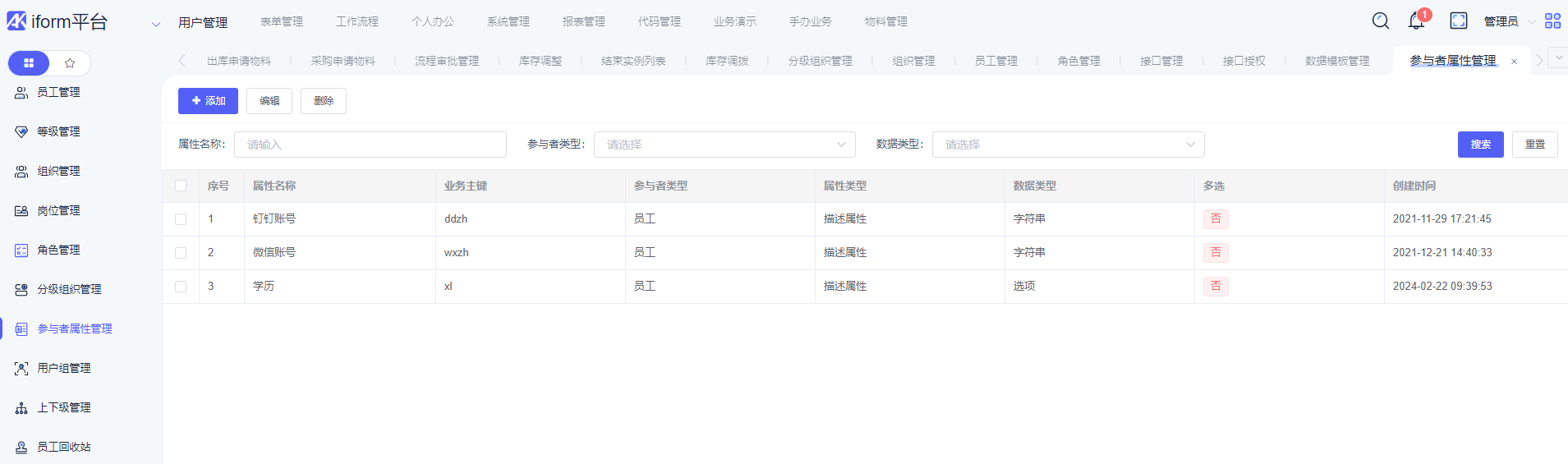Switch to grid menu view icon in sidebar
The width and height of the screenshot is (1568, 464).
click(x=29, y=63)
